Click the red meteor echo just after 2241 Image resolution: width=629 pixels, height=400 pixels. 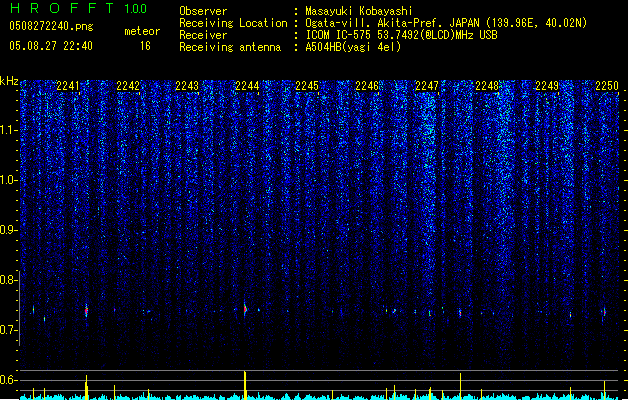[x=86, y=311]
